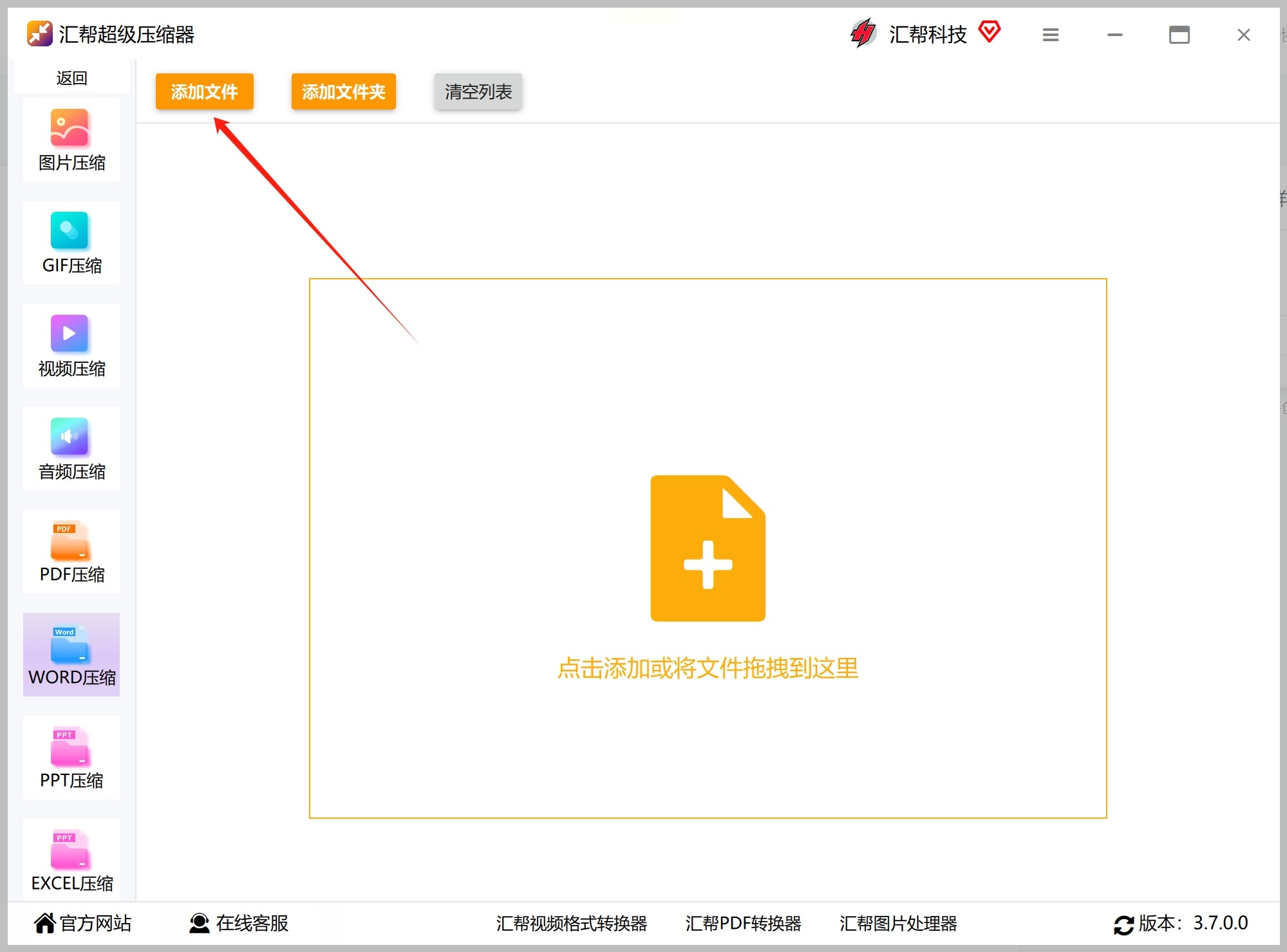Clear the list with 清空列表
The height and width of the screenshot is (952, 1287).
pyautogui.click(x=478, y=92)
